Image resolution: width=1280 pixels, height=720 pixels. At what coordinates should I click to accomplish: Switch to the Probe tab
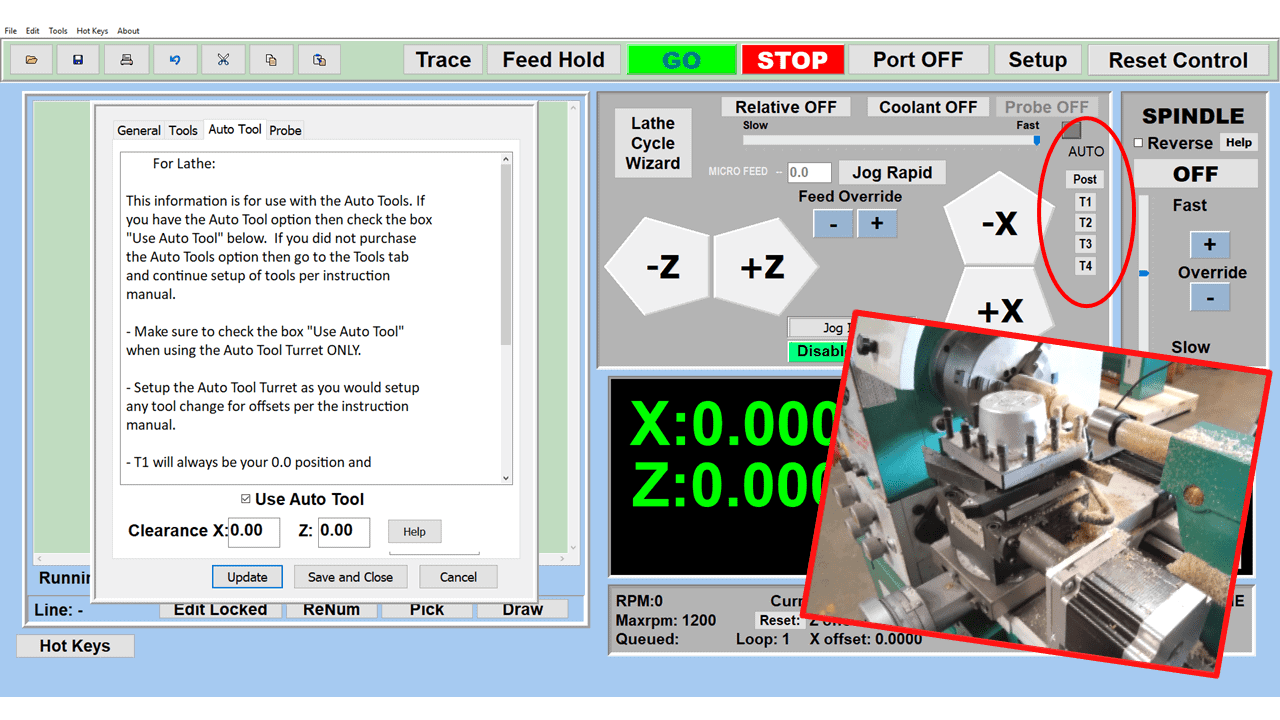pos(286,129)
